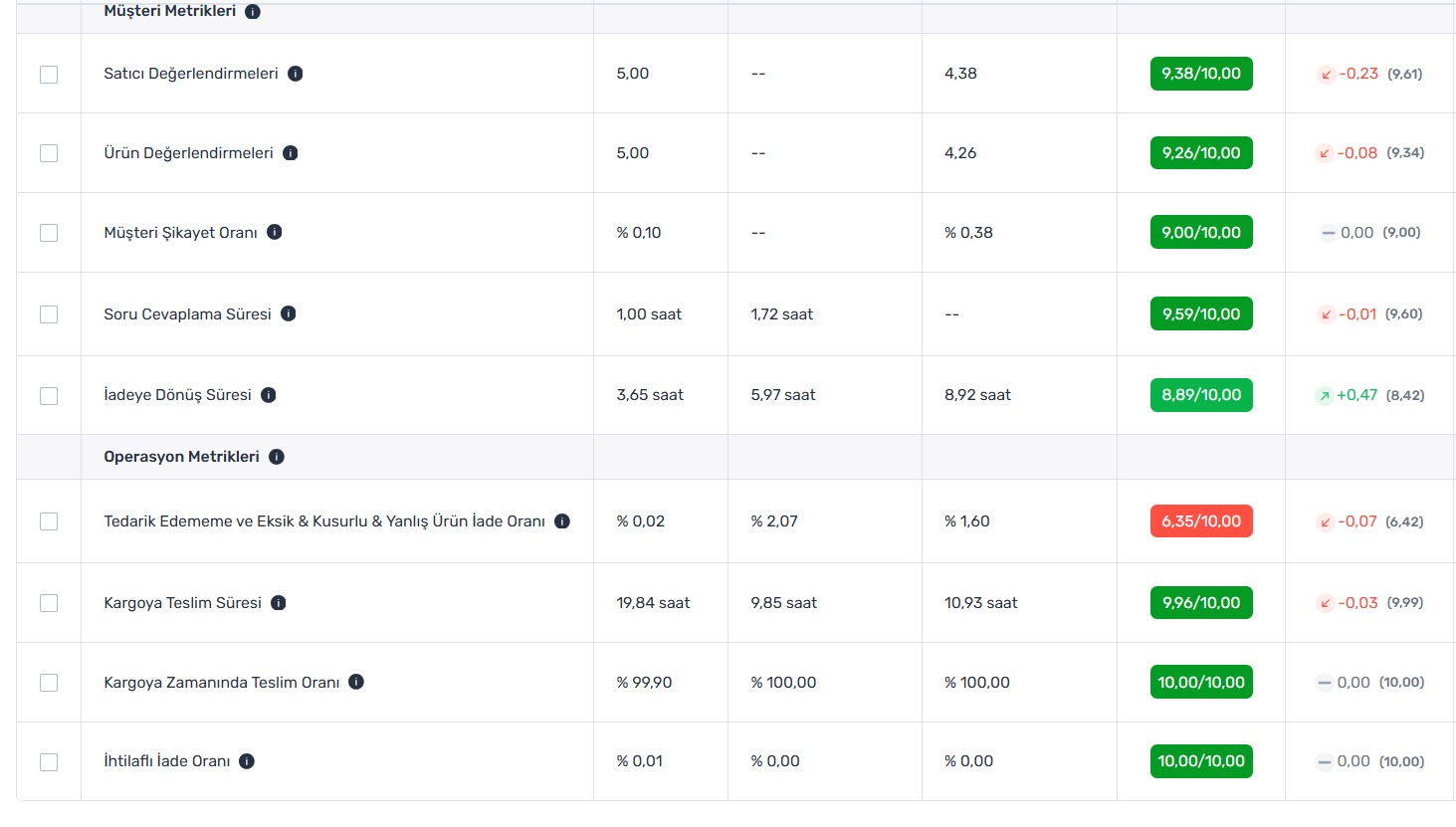Click info icon beside Kargoya Zamanında Teslim Oranı
Viewport: 1456px width, 827px height.
coord(356,682)
